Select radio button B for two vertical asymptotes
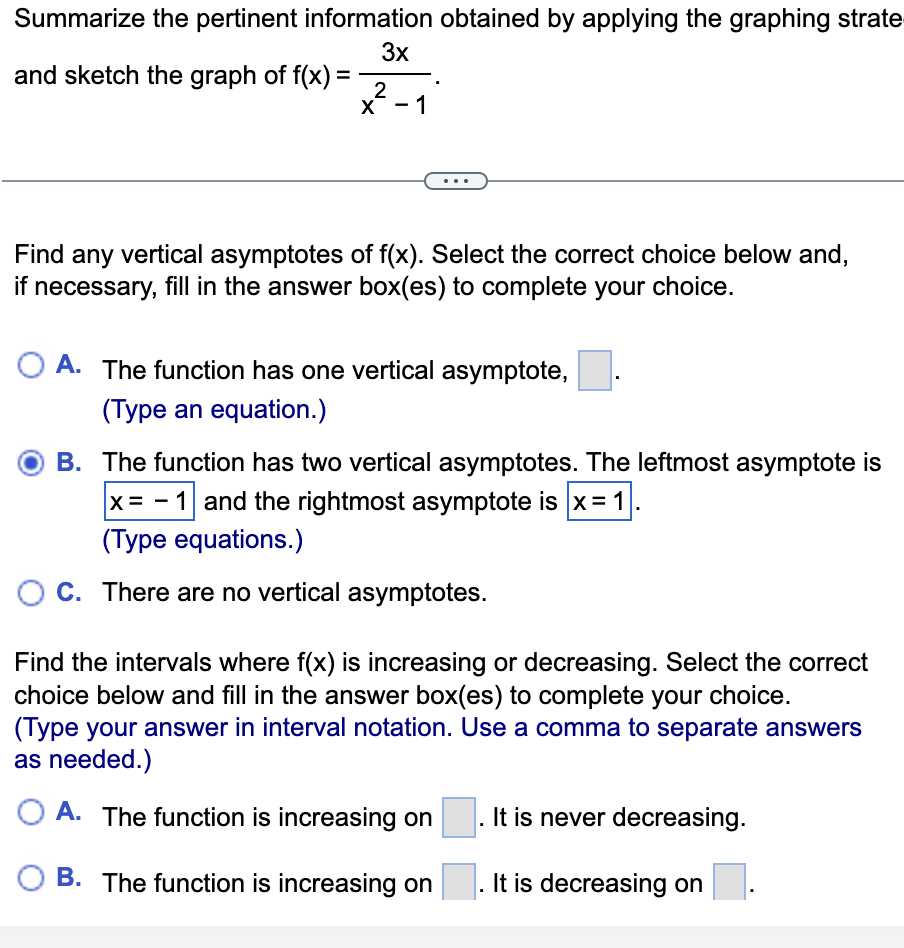 [31, 462]
